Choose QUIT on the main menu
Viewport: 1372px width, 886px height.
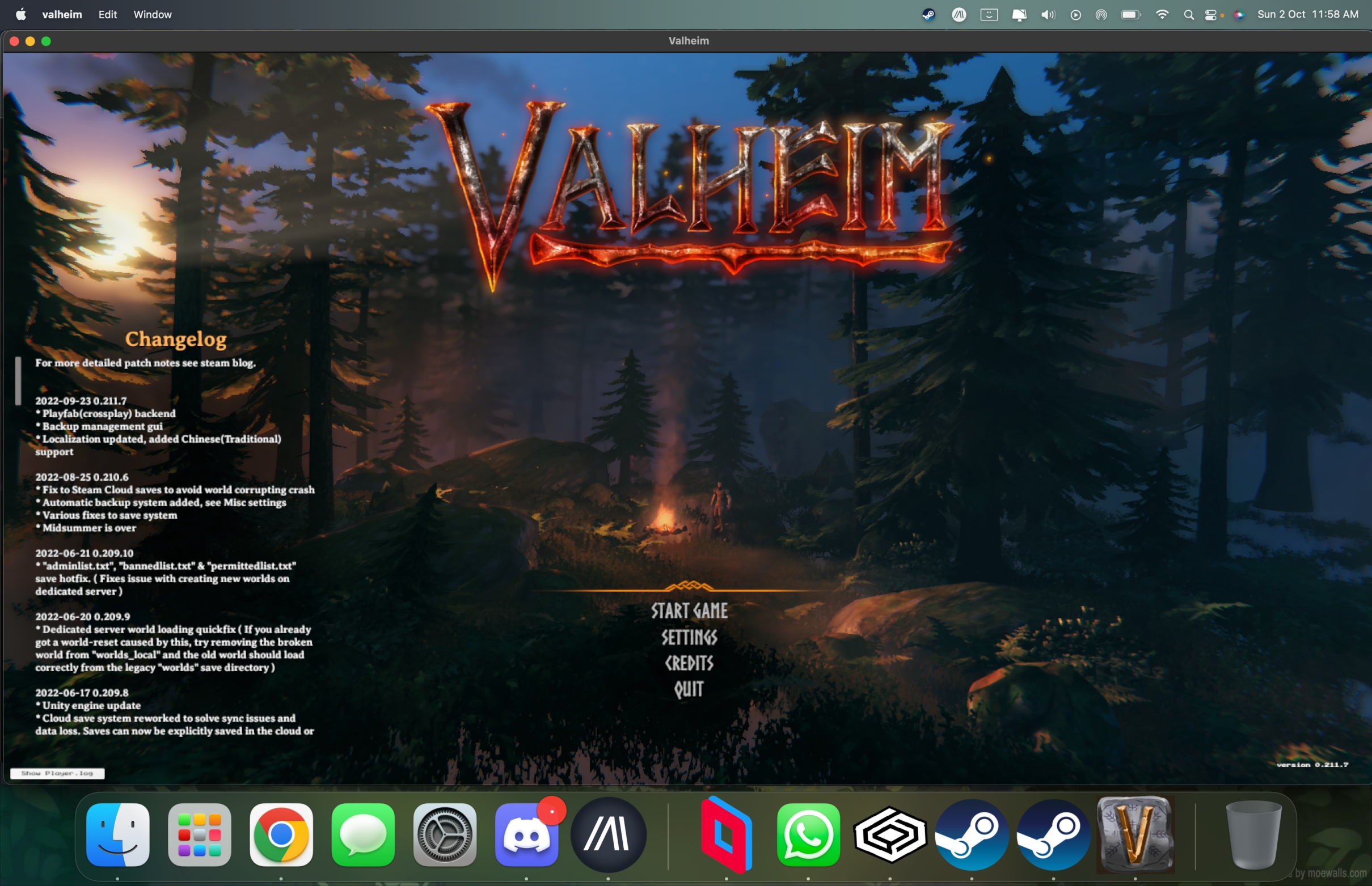click(690, 689)
